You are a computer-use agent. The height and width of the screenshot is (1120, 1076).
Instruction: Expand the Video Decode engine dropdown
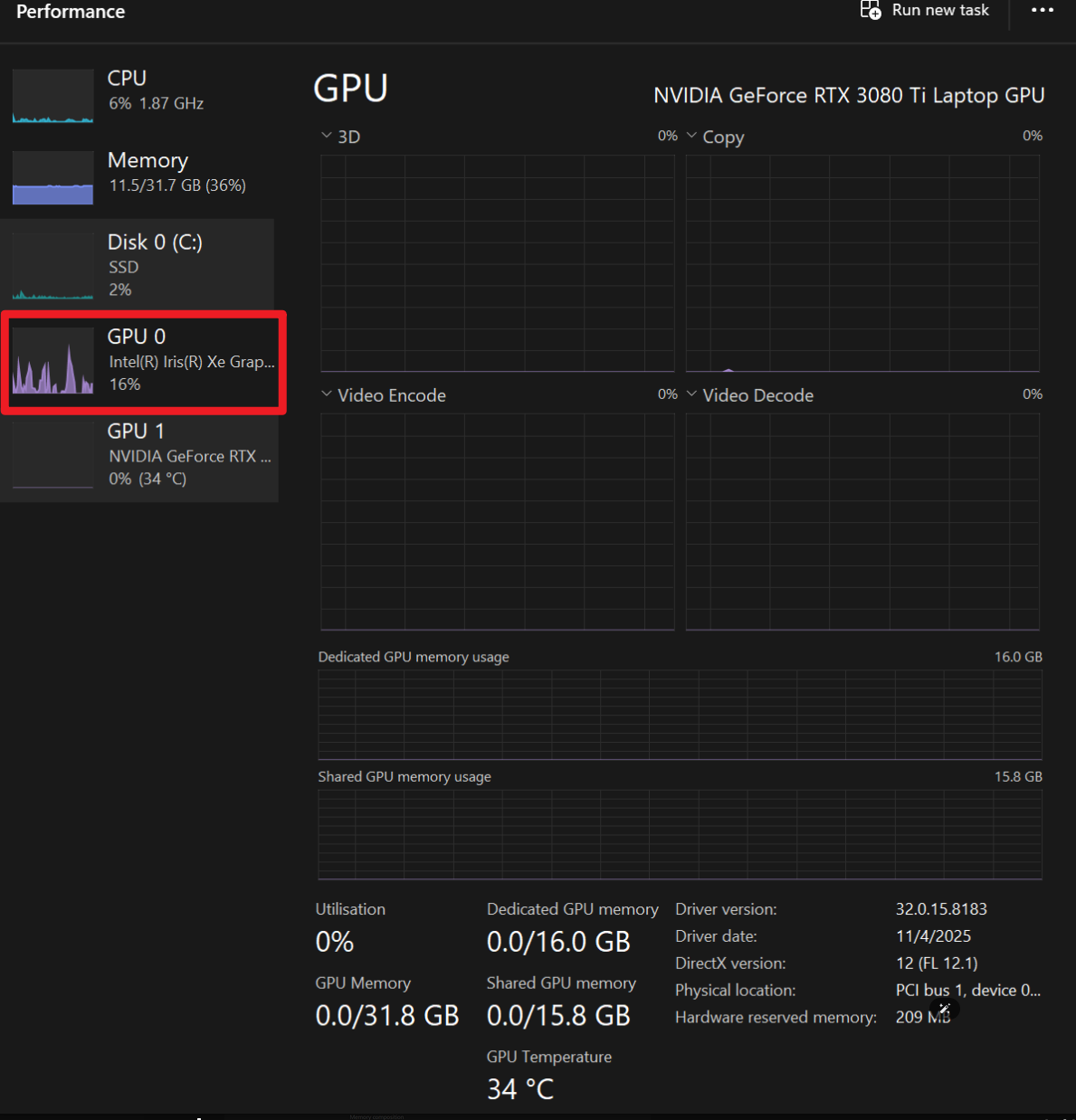[692, 394]
